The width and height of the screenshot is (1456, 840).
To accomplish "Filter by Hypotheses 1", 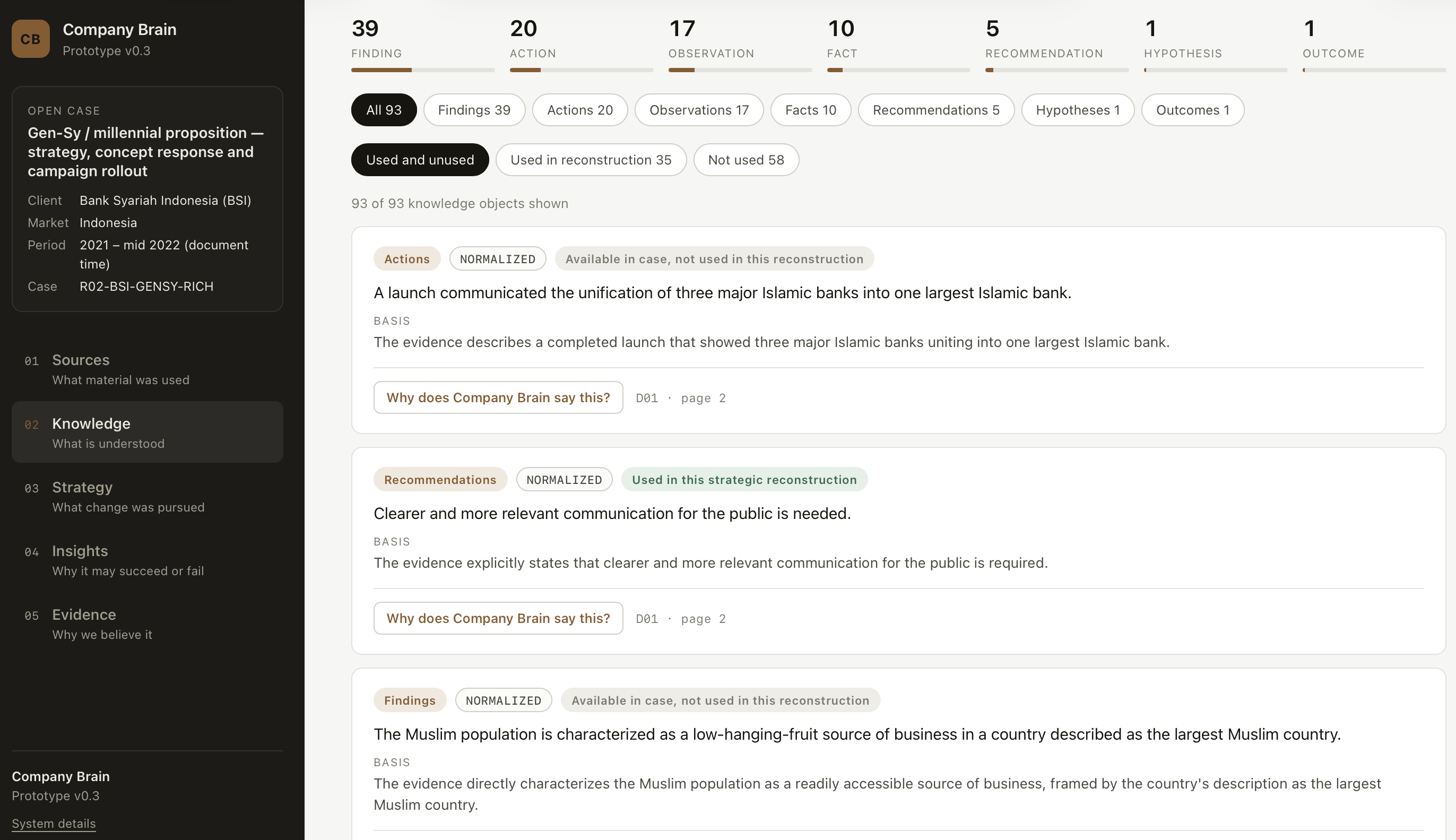I will pos(1078,110).
